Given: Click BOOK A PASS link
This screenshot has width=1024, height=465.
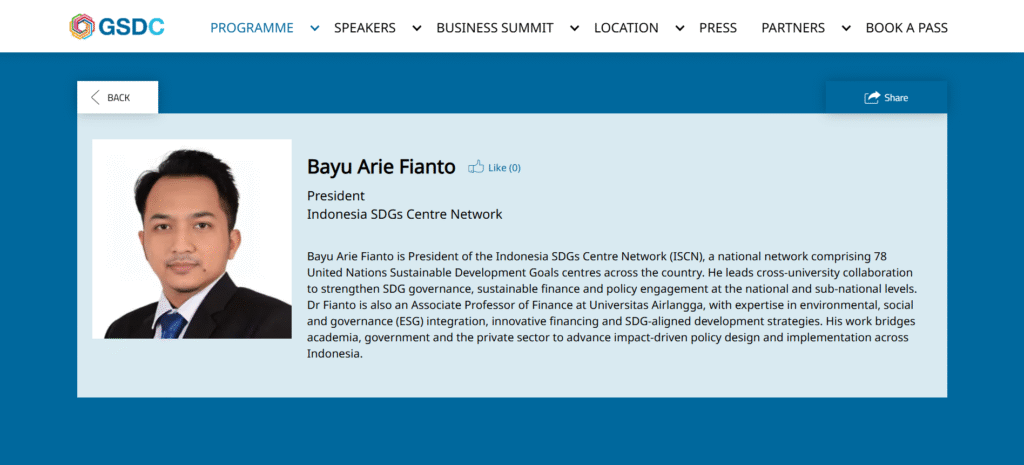Looking at the screenshot, I should click(x=906, y=28).
